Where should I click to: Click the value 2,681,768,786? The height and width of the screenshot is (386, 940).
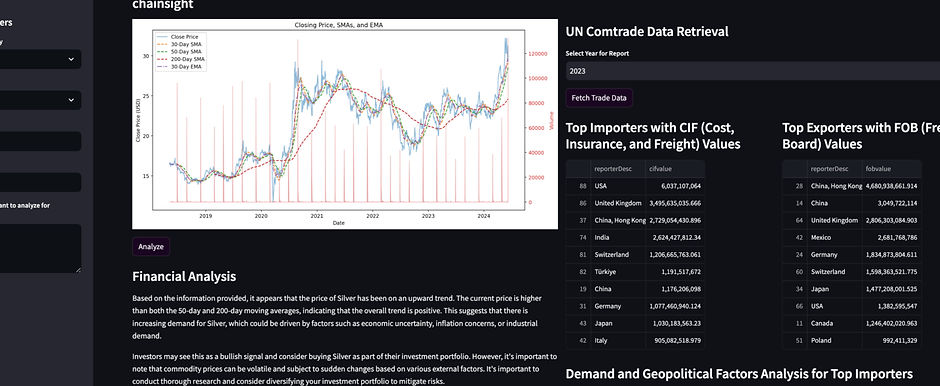point(891,237)
